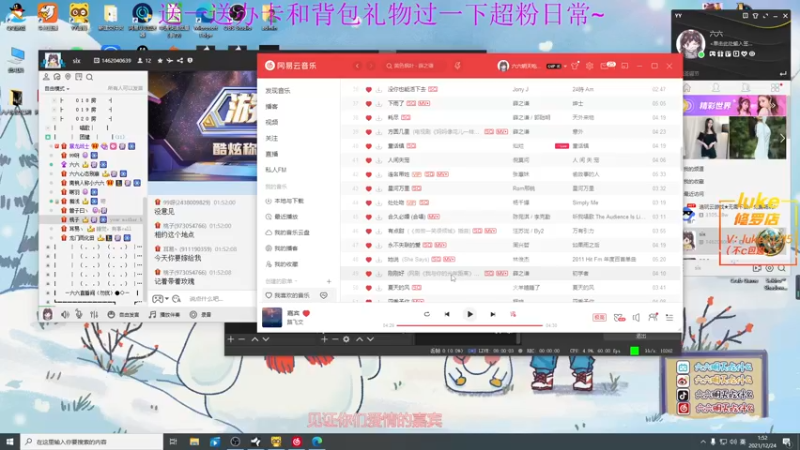
Task: Open heartbeat mode icon beside 我喜欢的音乐
Action: (323, 295)
